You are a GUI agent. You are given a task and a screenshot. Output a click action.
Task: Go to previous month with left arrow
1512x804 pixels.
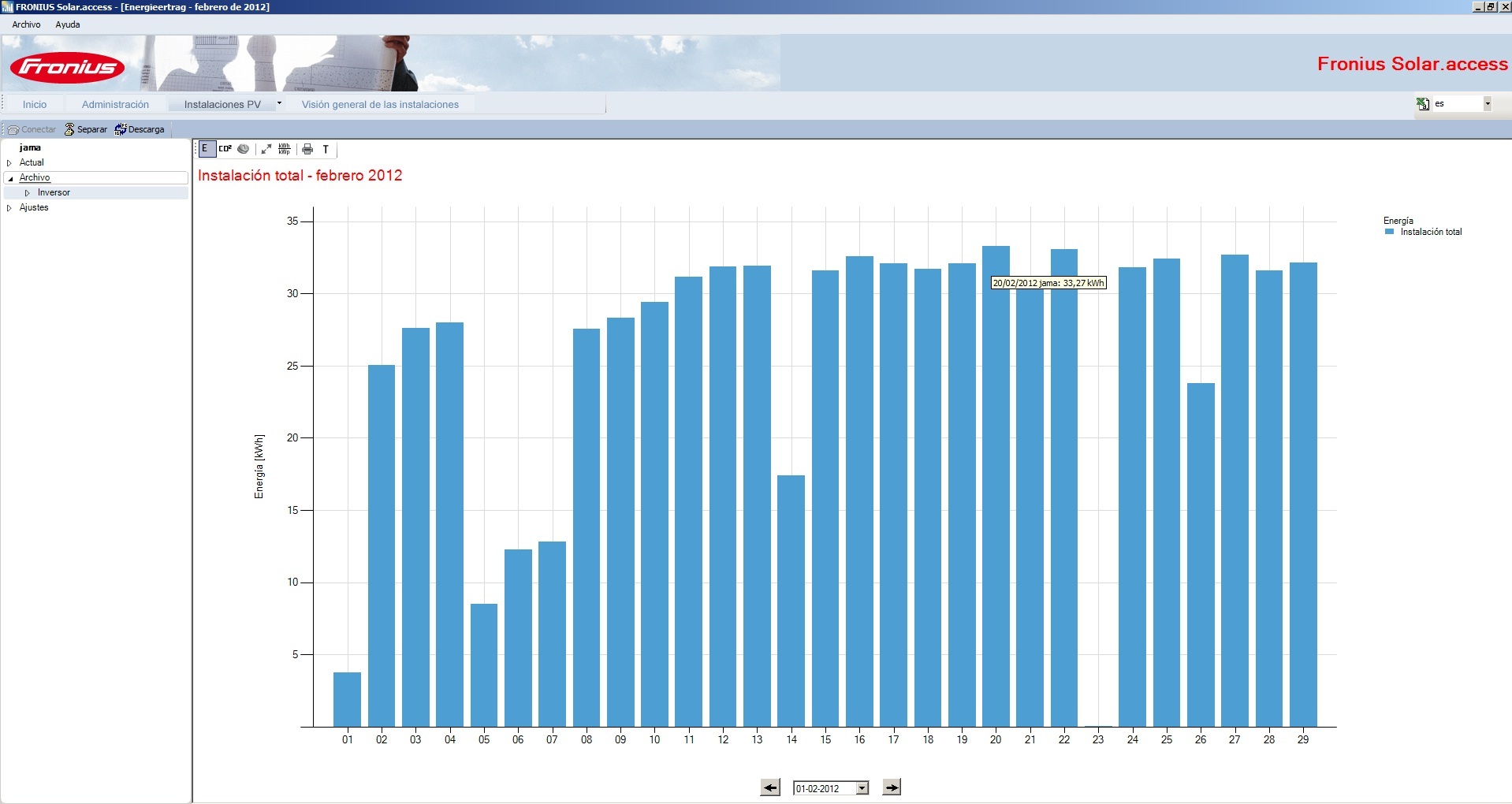click(x=770, y=787)
